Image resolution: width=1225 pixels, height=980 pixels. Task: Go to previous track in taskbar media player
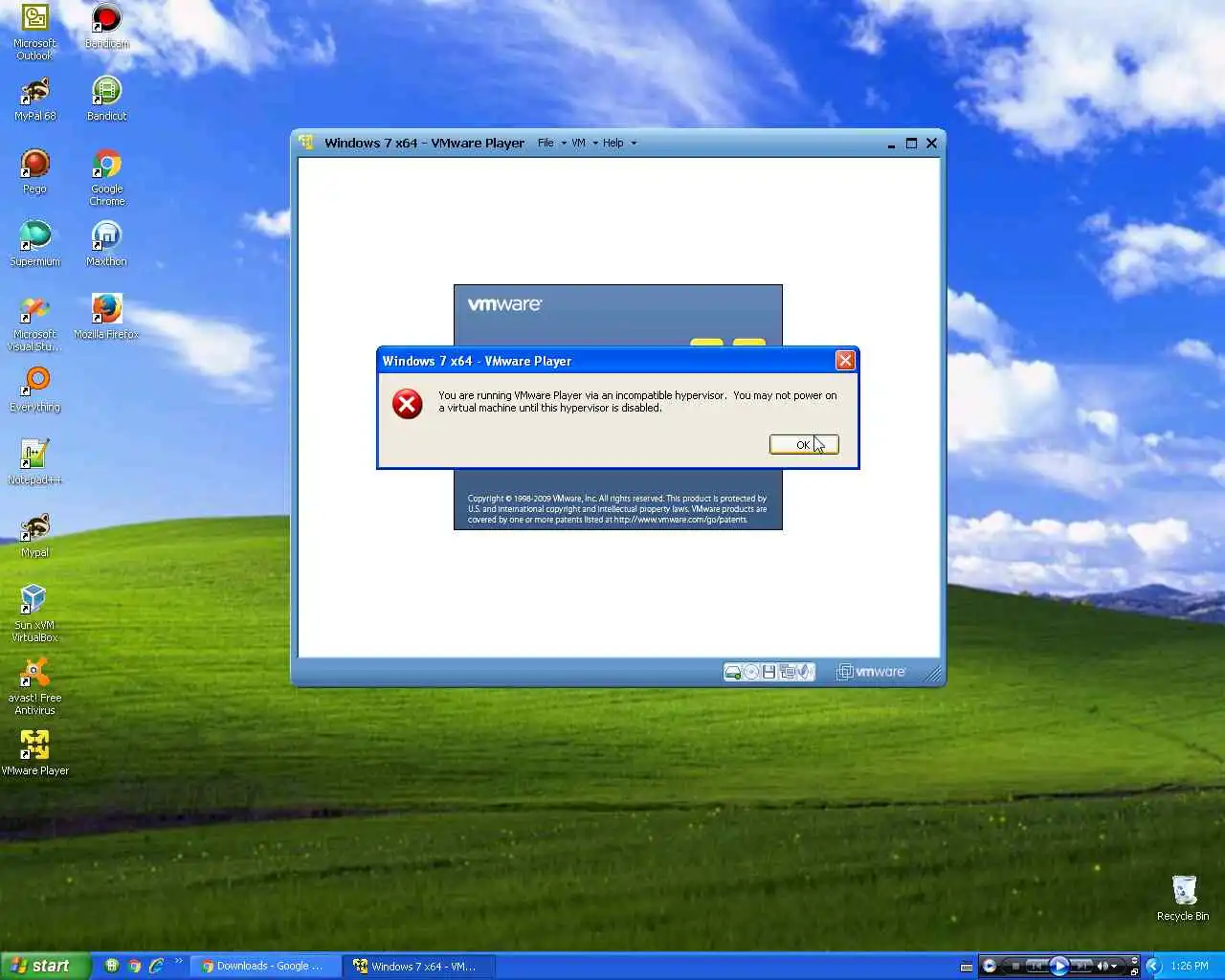coord(1037,967)
